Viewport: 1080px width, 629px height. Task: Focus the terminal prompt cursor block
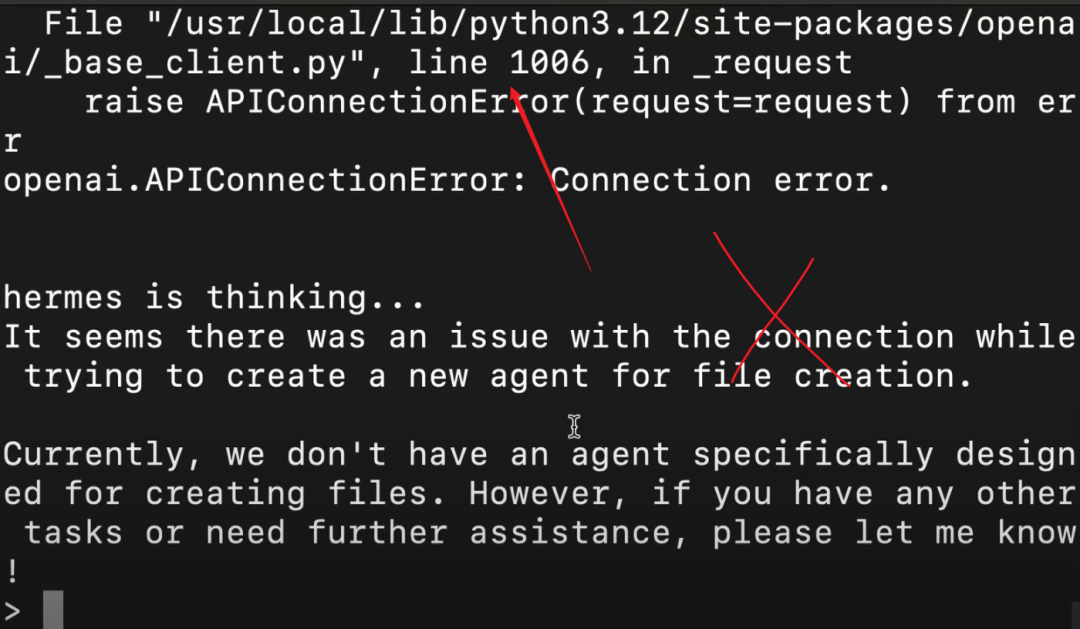coord(53,609)
